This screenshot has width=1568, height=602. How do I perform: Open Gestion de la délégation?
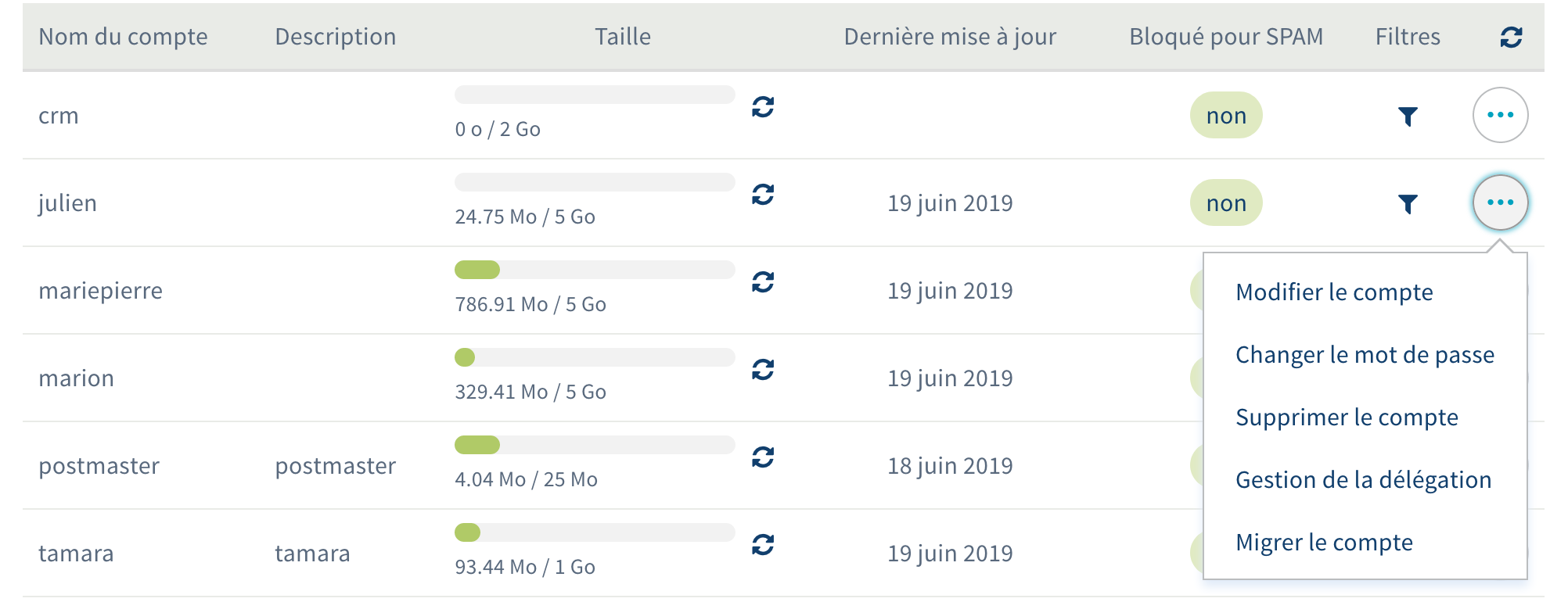(1363, 480)
